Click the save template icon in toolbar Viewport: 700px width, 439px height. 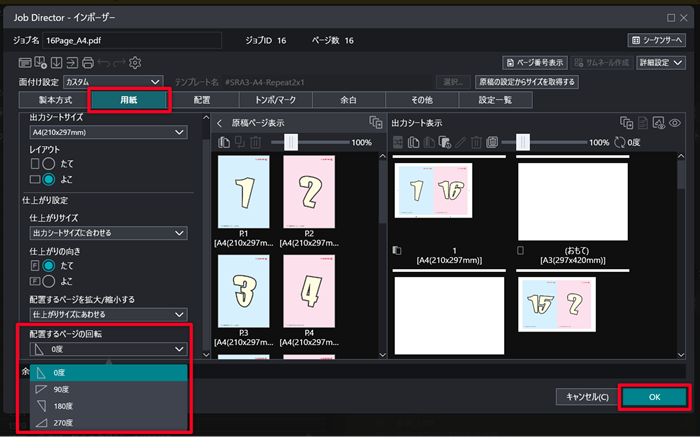(40, 63)
